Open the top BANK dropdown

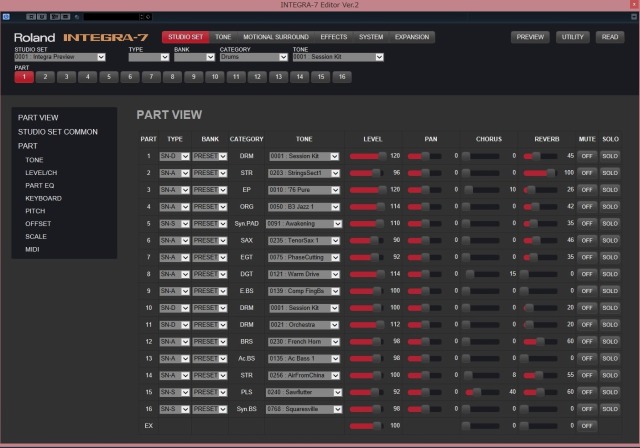(x=194, y=57)
